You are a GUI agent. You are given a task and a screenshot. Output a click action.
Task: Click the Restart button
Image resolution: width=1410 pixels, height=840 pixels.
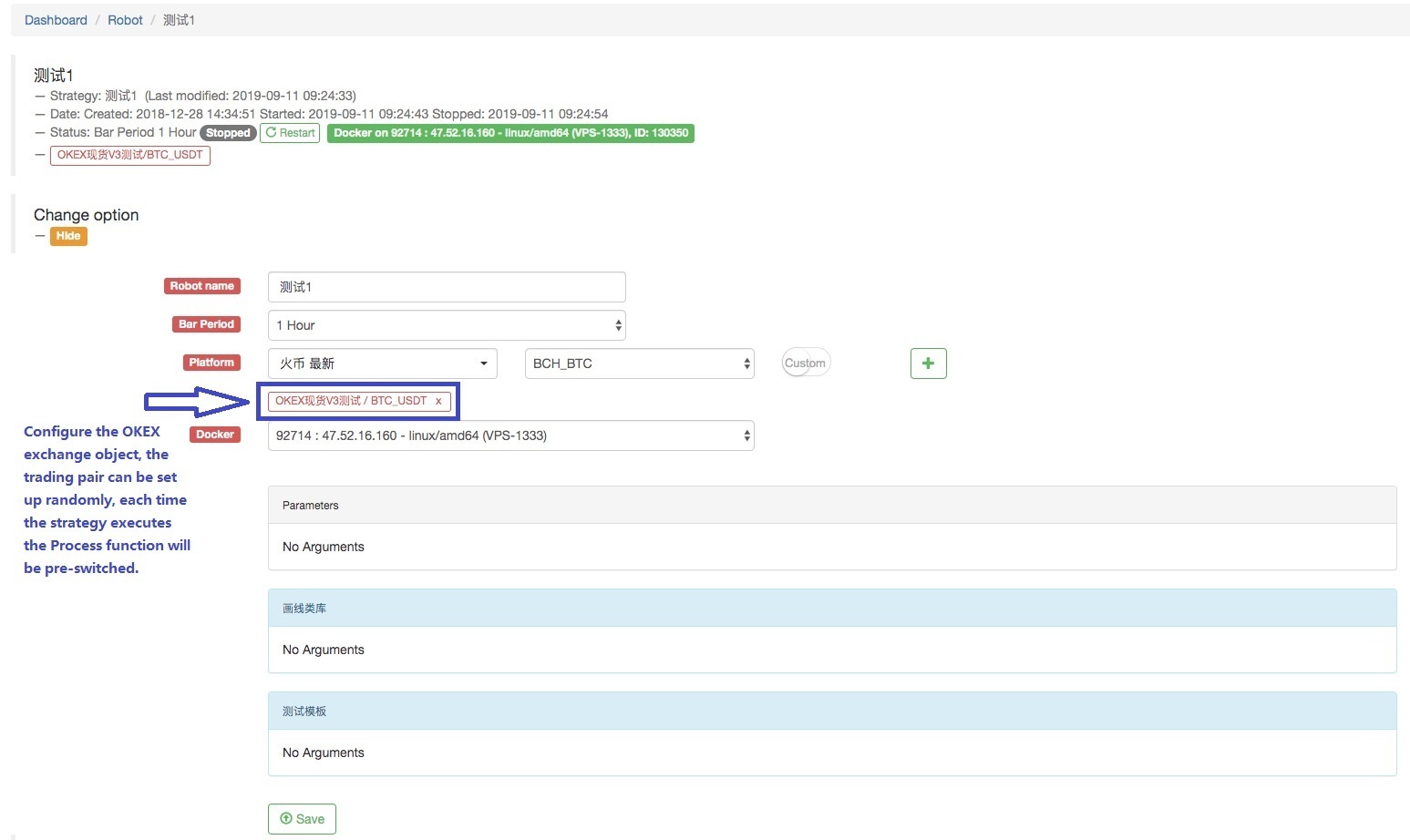click(x=290, y=133)
